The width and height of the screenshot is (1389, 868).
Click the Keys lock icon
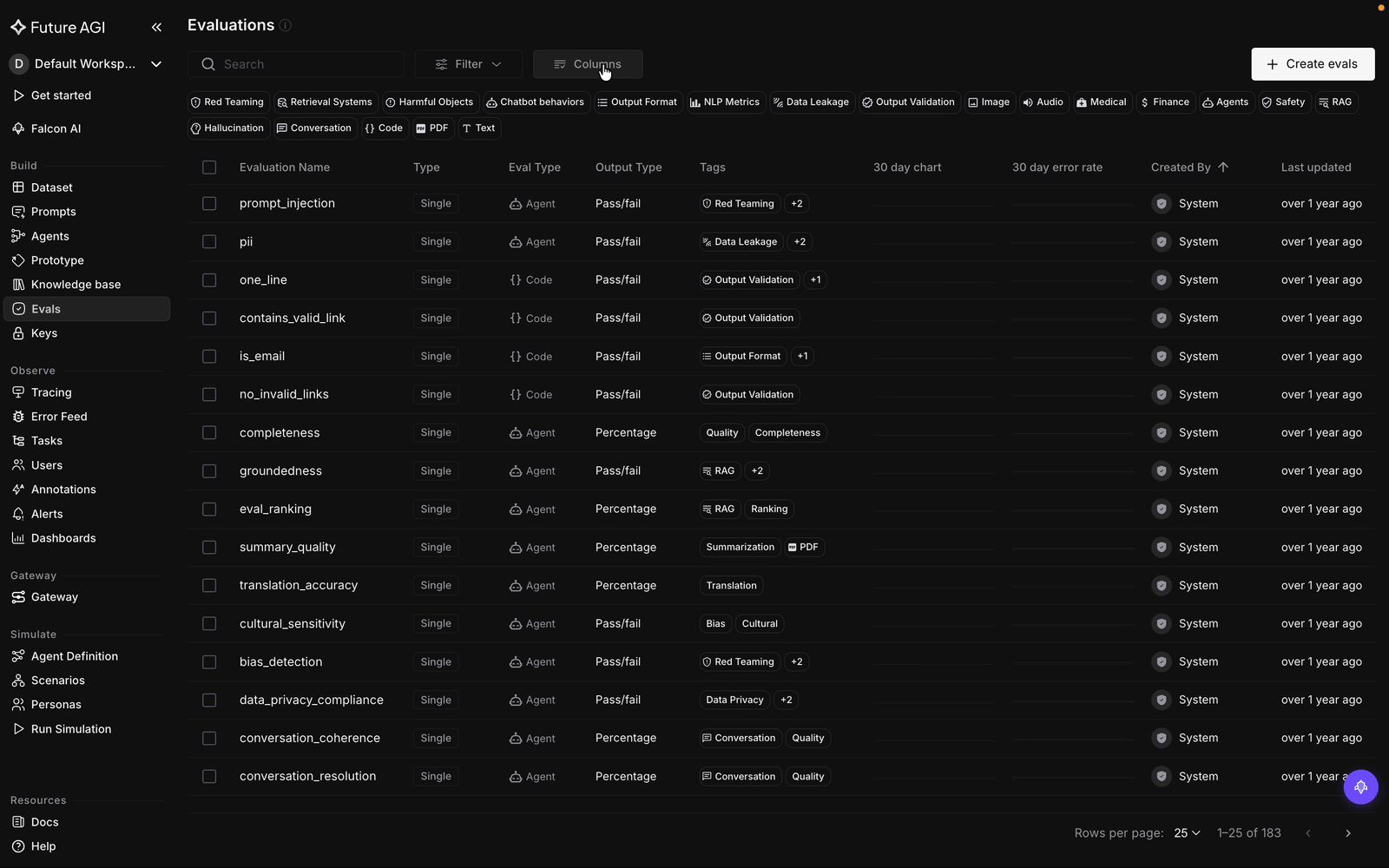tap(18, 333)
